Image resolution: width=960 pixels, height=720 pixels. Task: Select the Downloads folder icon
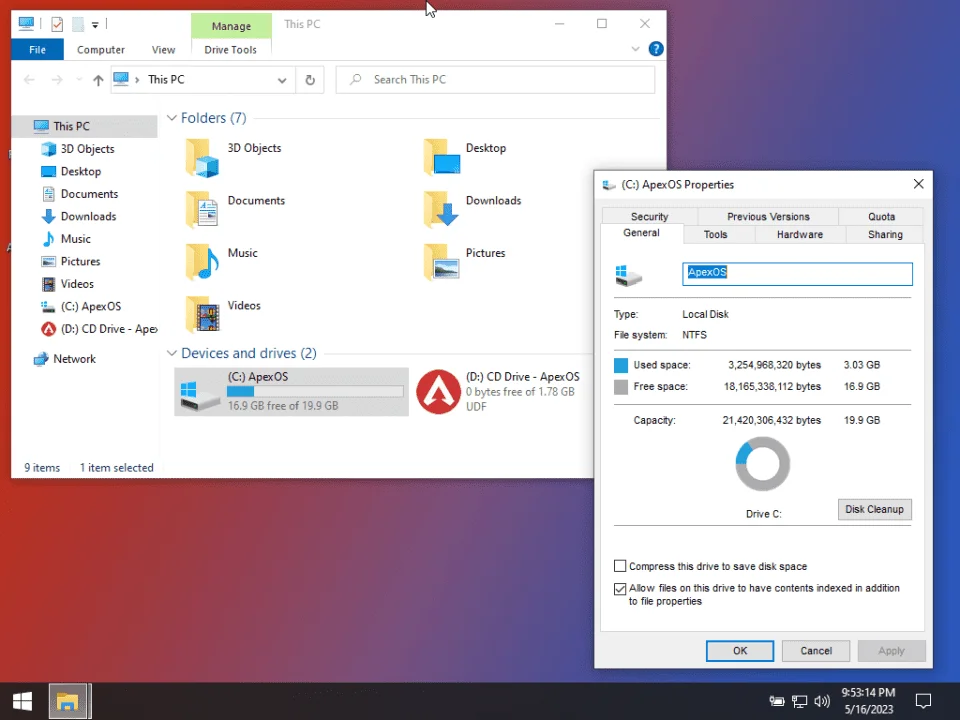pos(441,209)
